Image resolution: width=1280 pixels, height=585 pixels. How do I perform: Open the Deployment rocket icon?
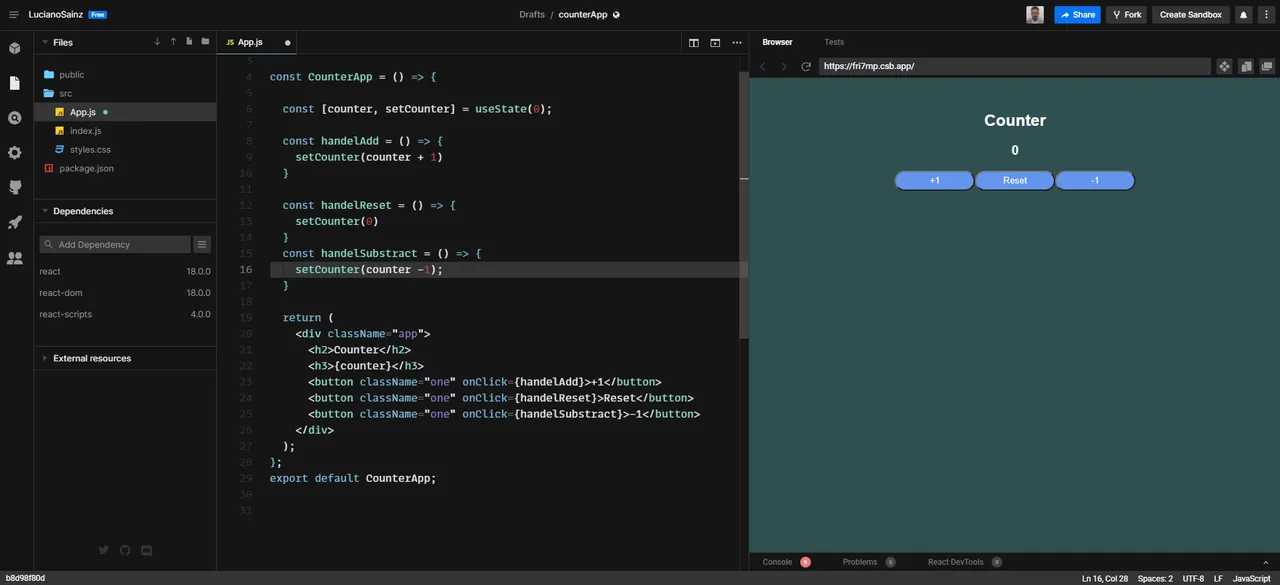[x=14, y=222]
